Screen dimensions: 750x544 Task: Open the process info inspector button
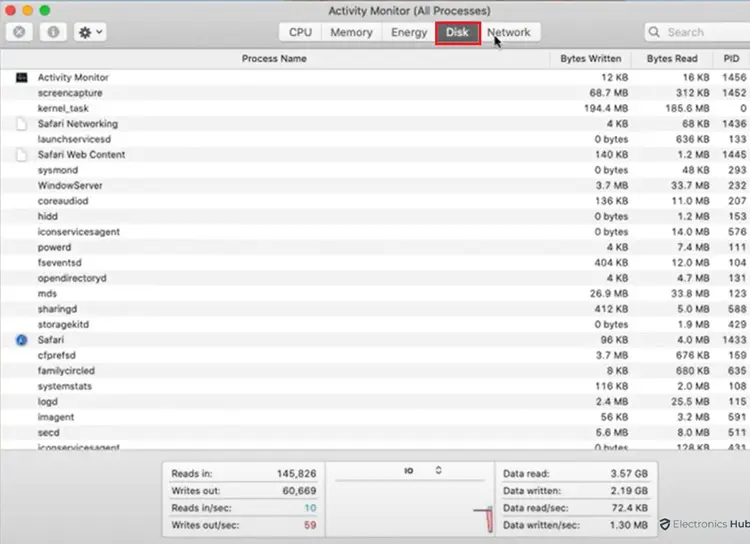point(53,32)
